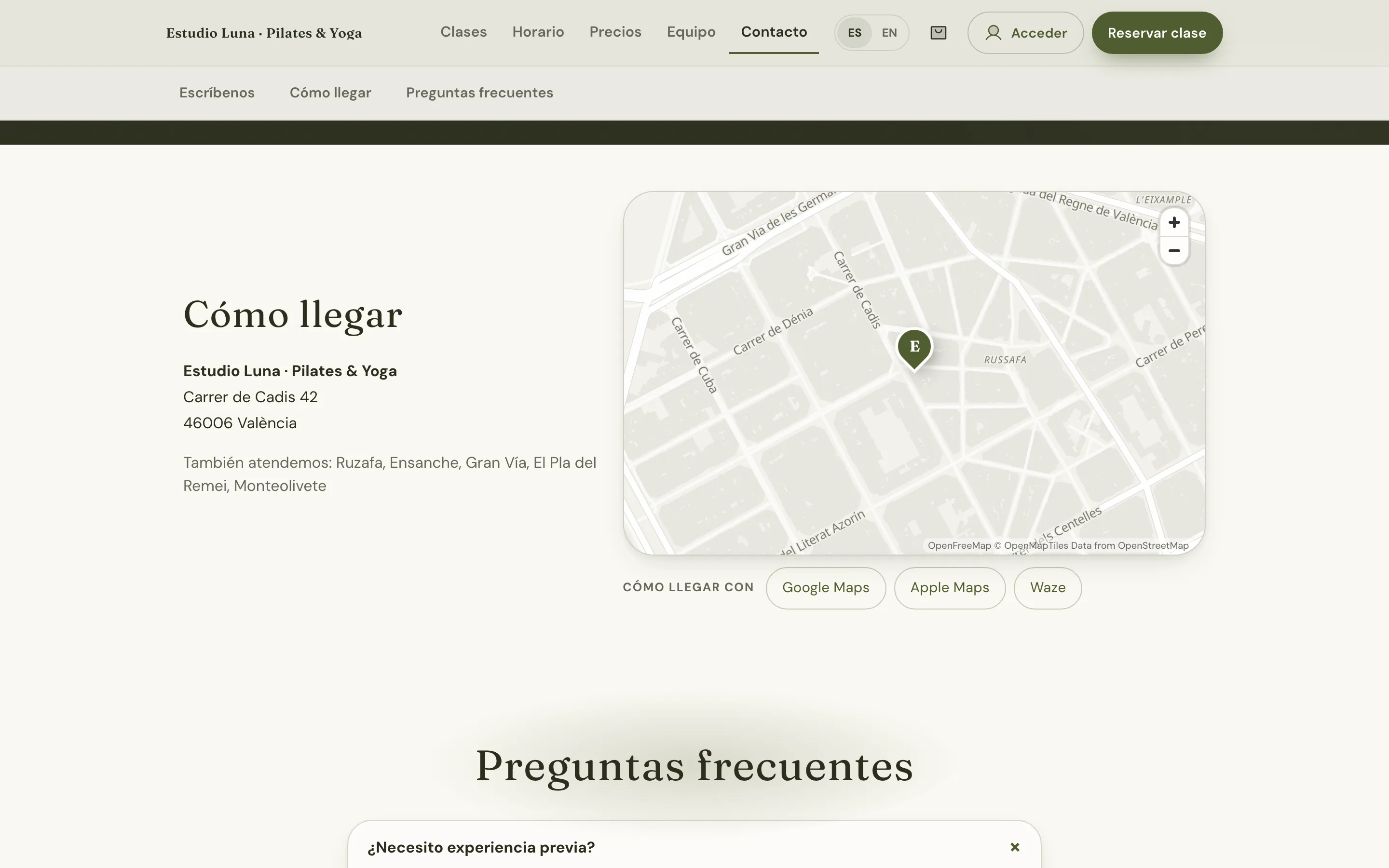Switch language to ES
The image size is (1389, 868).
(x=854, y=33)
